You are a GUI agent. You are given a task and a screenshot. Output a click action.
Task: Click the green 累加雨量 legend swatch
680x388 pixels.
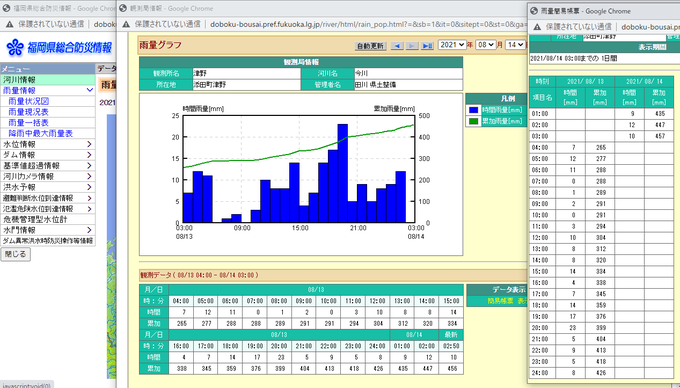pyautogui.click(x=474, y=121)
